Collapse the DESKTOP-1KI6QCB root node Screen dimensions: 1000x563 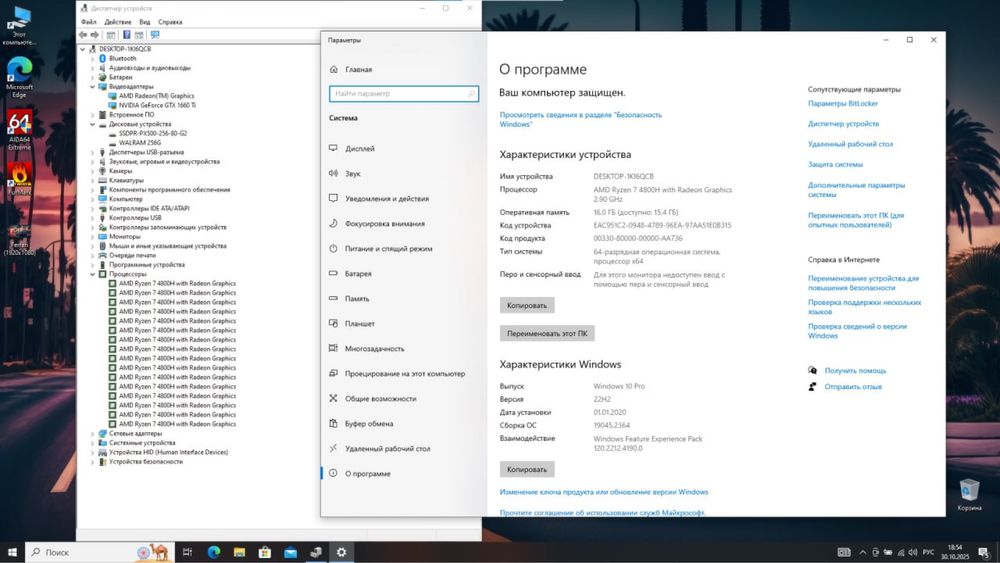pyautogui.click(x=82, y=49)
